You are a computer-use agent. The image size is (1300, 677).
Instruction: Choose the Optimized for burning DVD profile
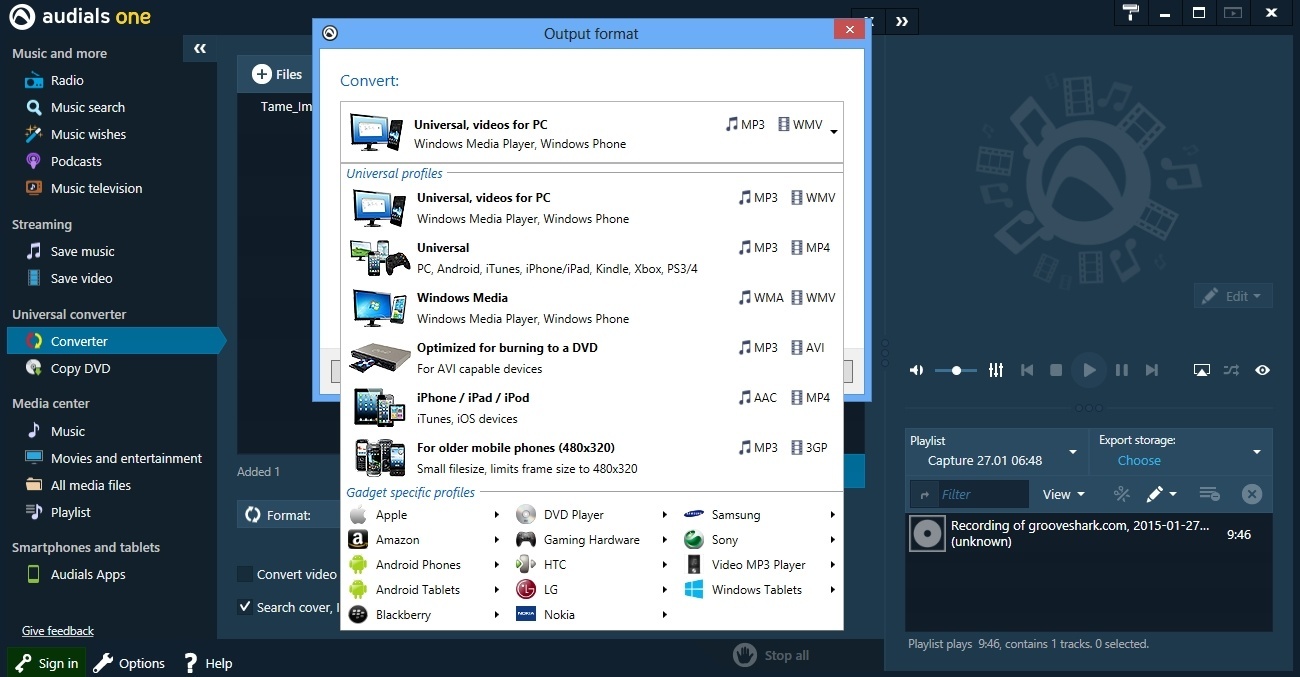click(592, 358)
